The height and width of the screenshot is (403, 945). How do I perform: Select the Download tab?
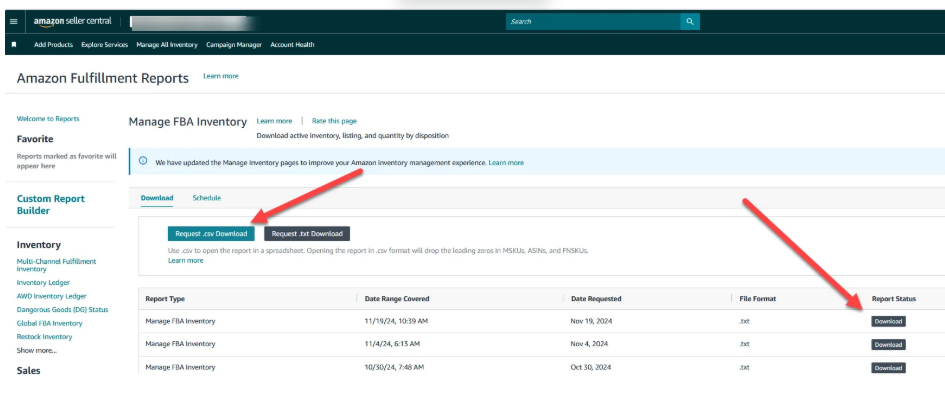tap(157, 198)
